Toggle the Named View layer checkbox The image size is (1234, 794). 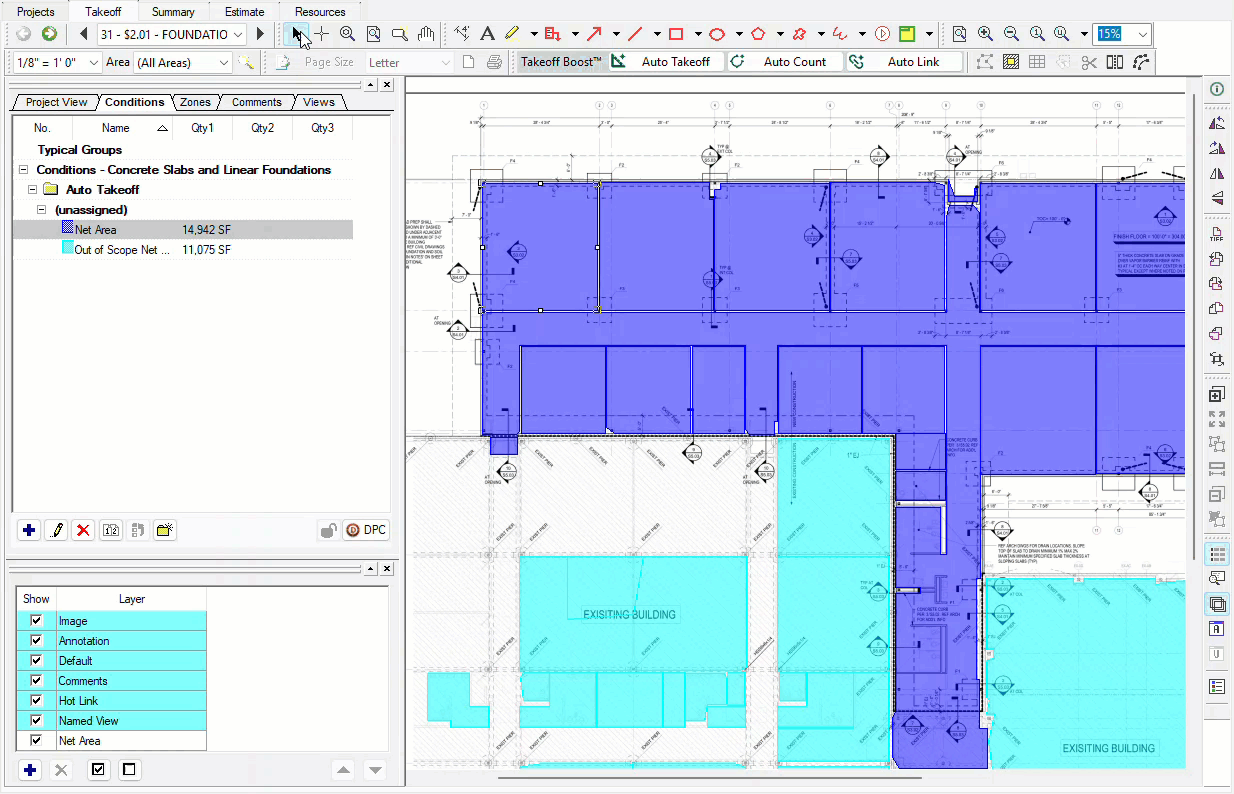(x=37, y=721)
